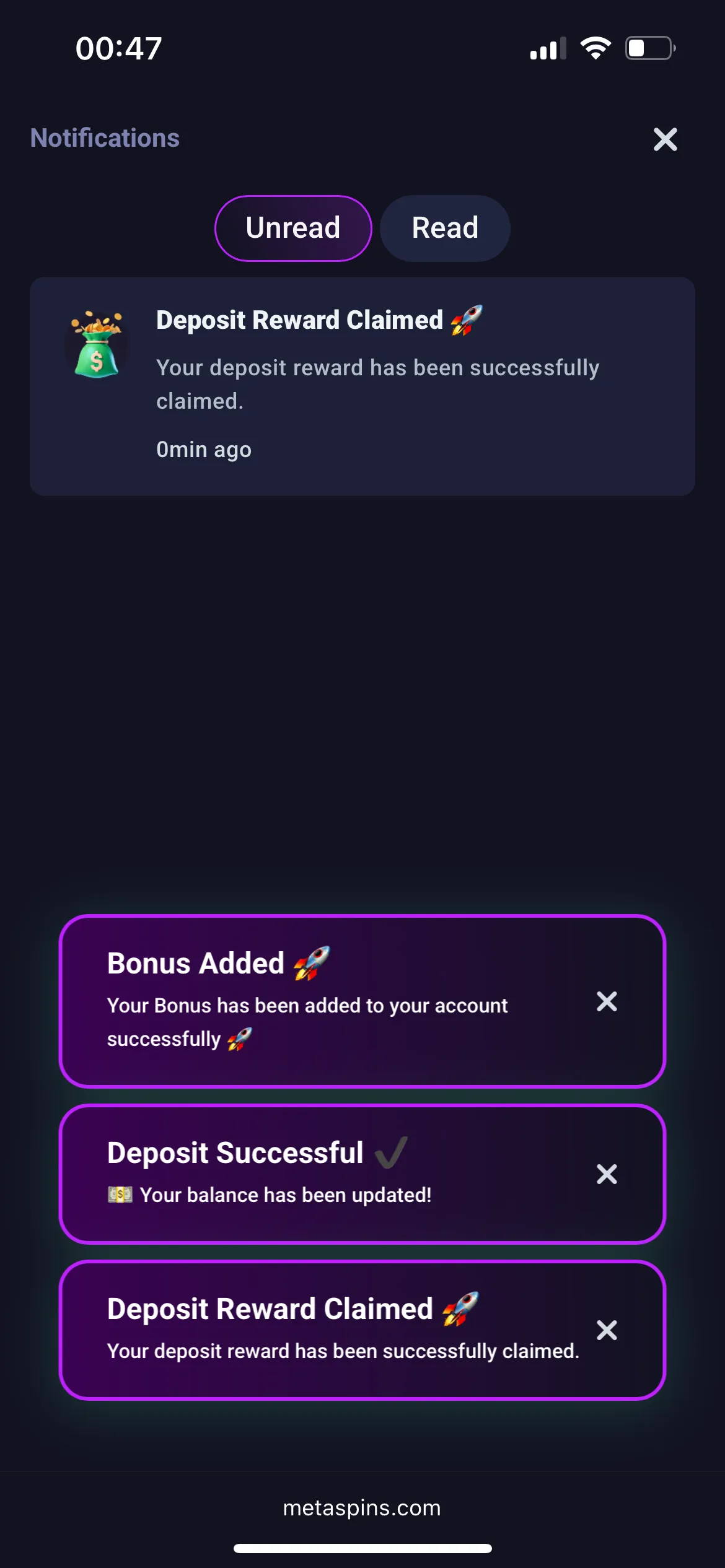The width and height of the screenshot is (725, 1568).
Task: Tap the metaspins.com address at the bottom
Action: 362,1508
